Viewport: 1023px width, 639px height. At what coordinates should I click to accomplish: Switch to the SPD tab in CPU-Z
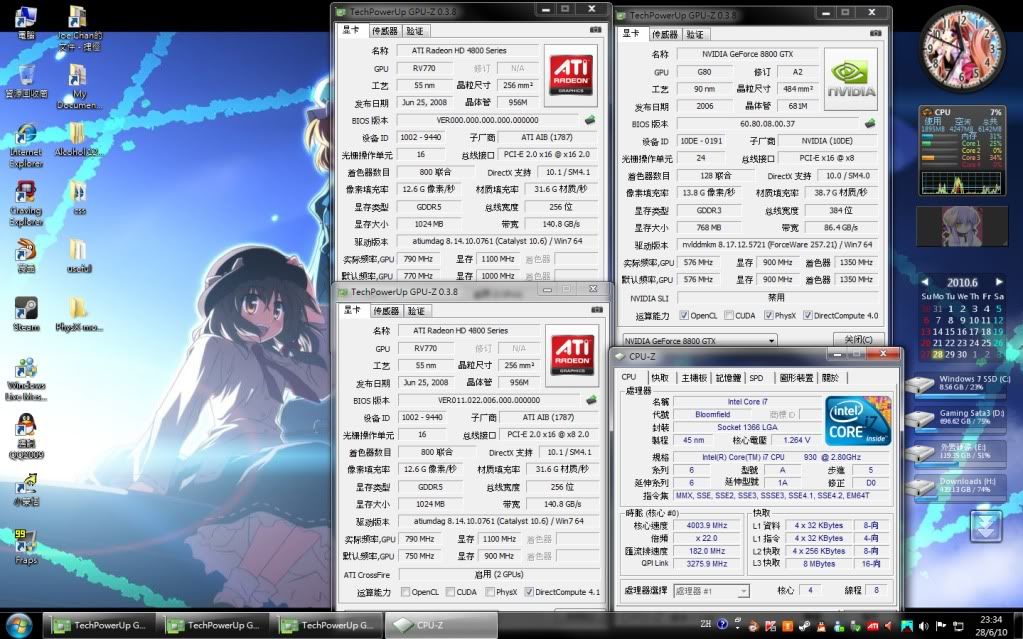coord(756,377)
